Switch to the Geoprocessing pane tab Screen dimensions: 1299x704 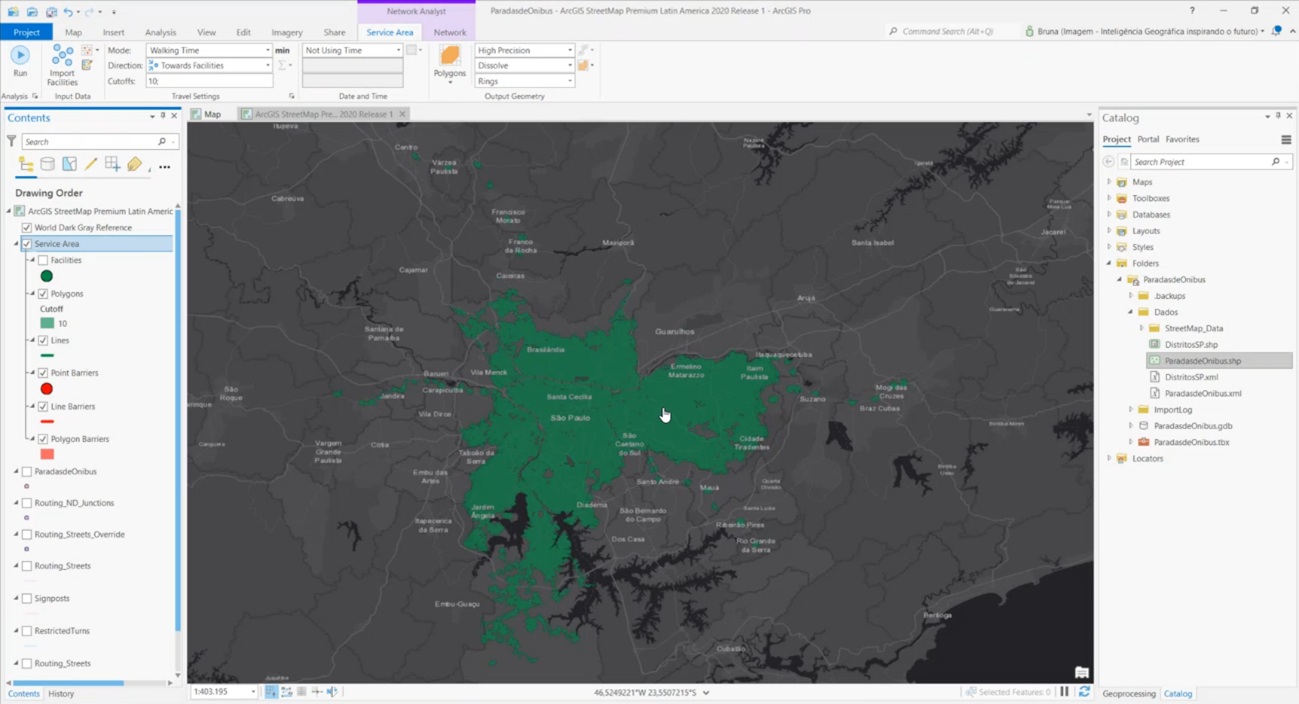(1128, 694)
